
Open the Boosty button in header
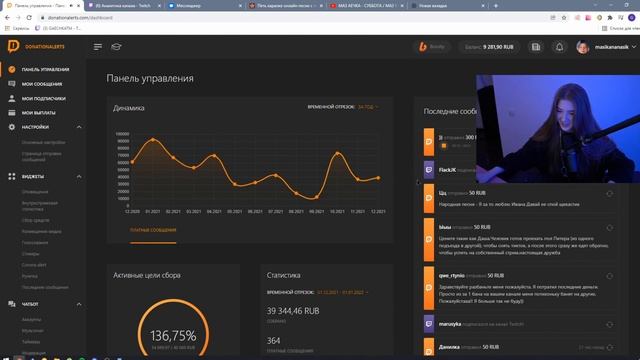tap(432, 47)
